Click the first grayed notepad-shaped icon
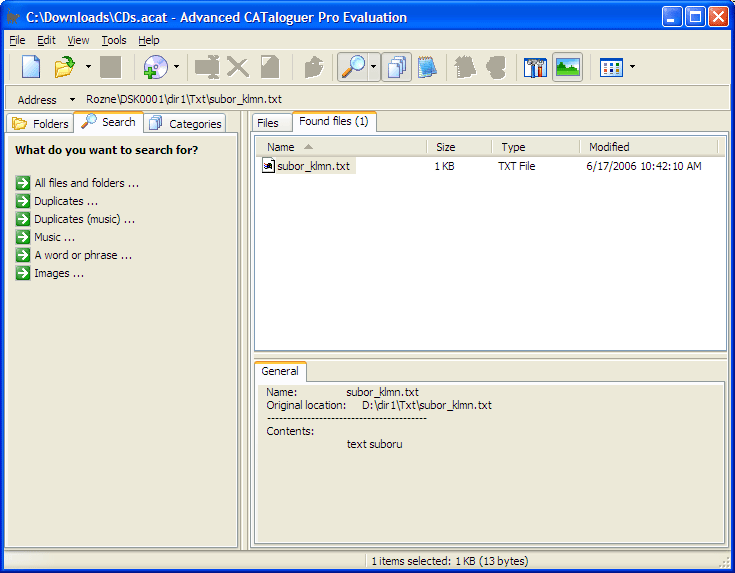Image resolution: width=735 pixels, height=573 pixels. coord(465,67)
